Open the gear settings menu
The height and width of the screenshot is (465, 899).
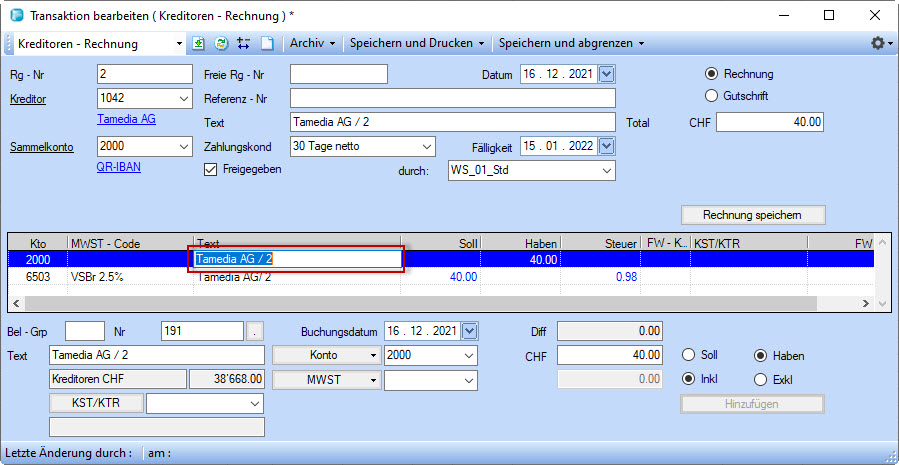(x=879, y=44)
